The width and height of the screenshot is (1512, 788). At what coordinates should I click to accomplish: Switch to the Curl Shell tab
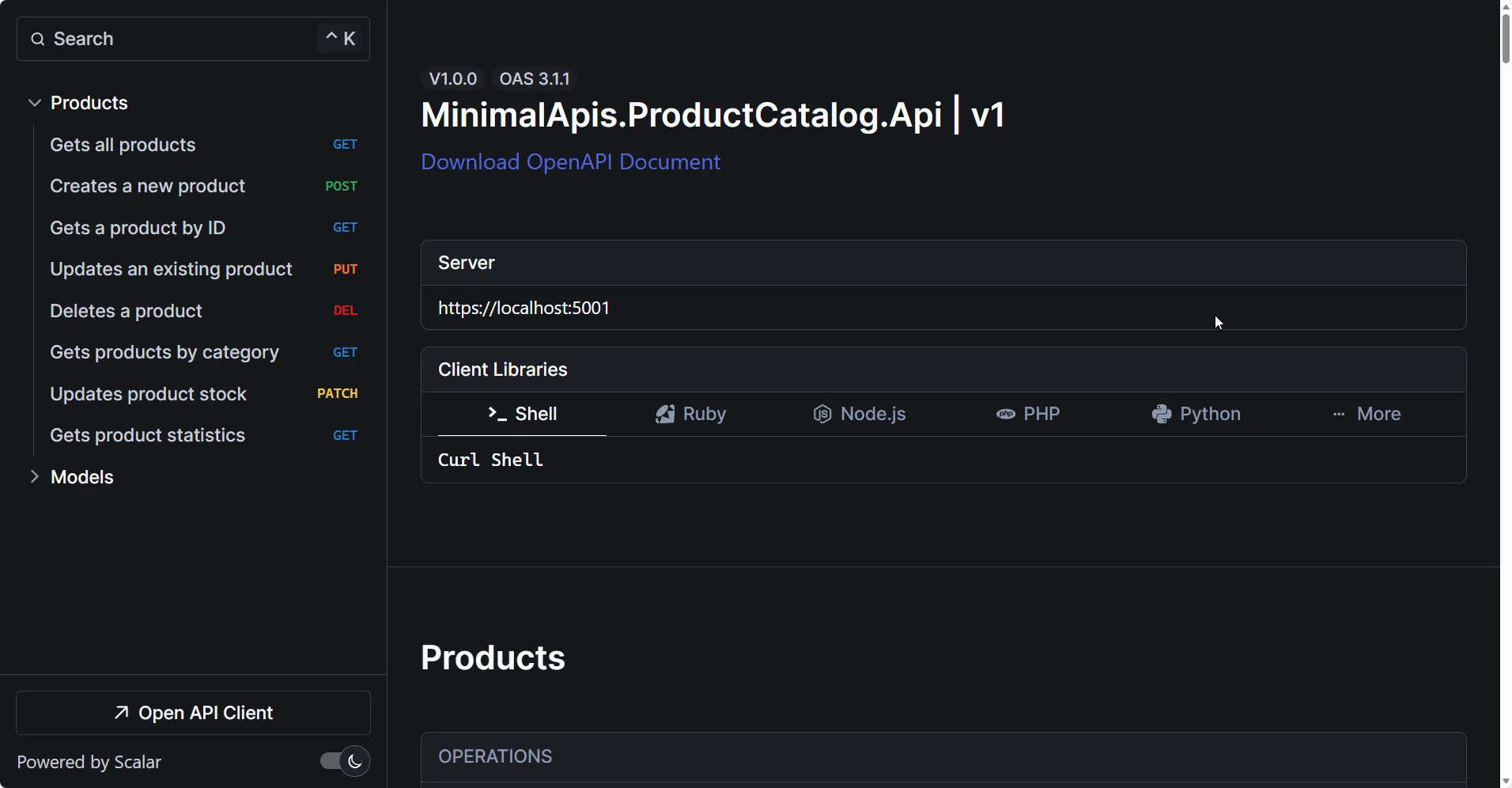click(x=490, y=460)
